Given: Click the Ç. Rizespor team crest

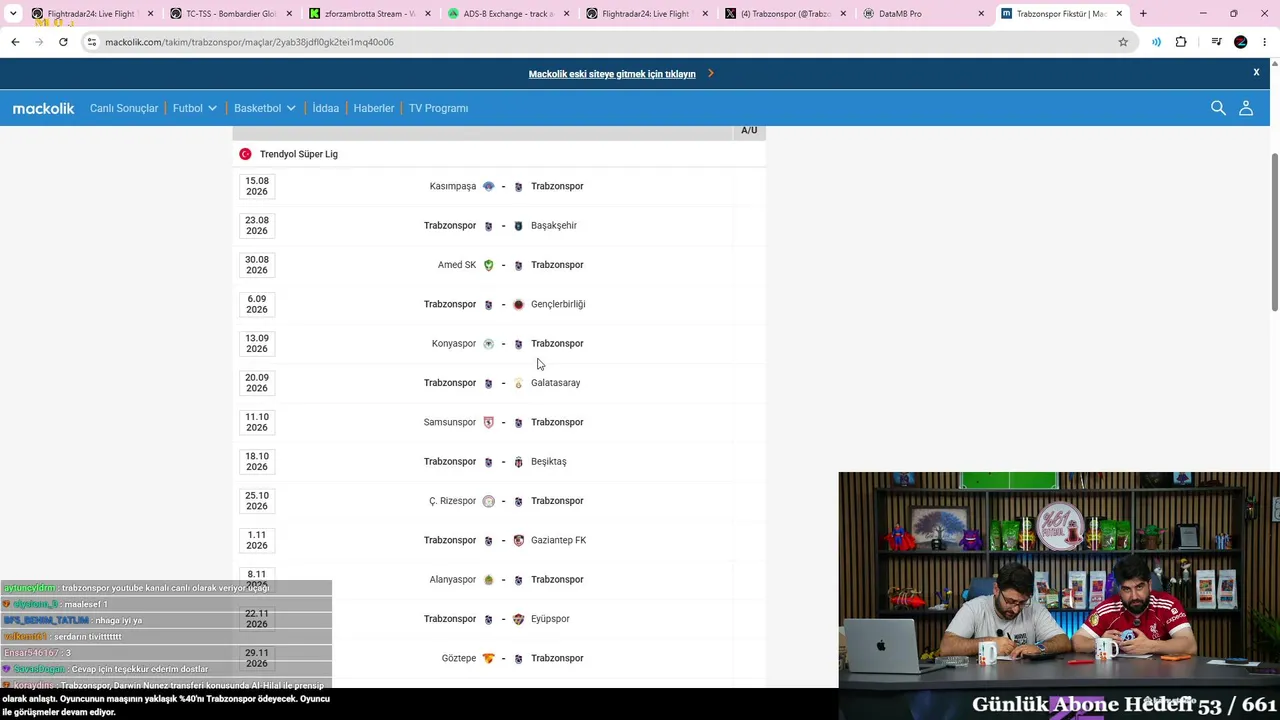Looking at the screenshot, I should (x=489, y=501).
